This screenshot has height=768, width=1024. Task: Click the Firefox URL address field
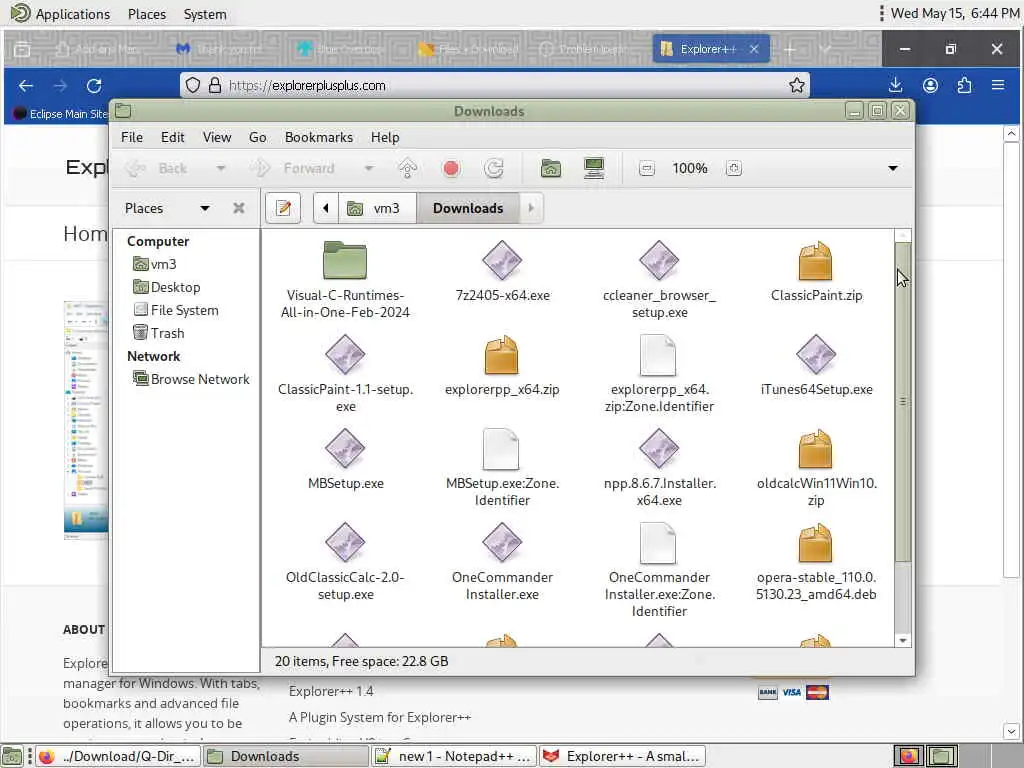[496, 86]
